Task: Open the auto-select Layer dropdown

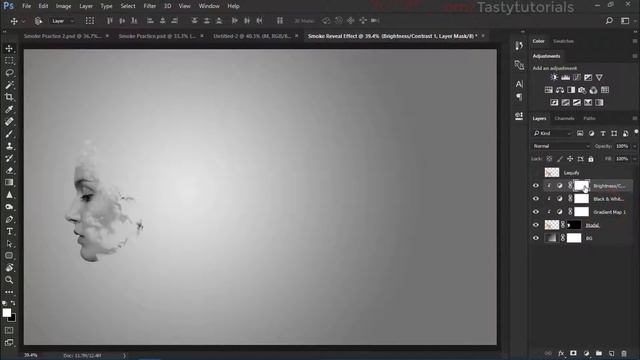Action: coord(63,21)
